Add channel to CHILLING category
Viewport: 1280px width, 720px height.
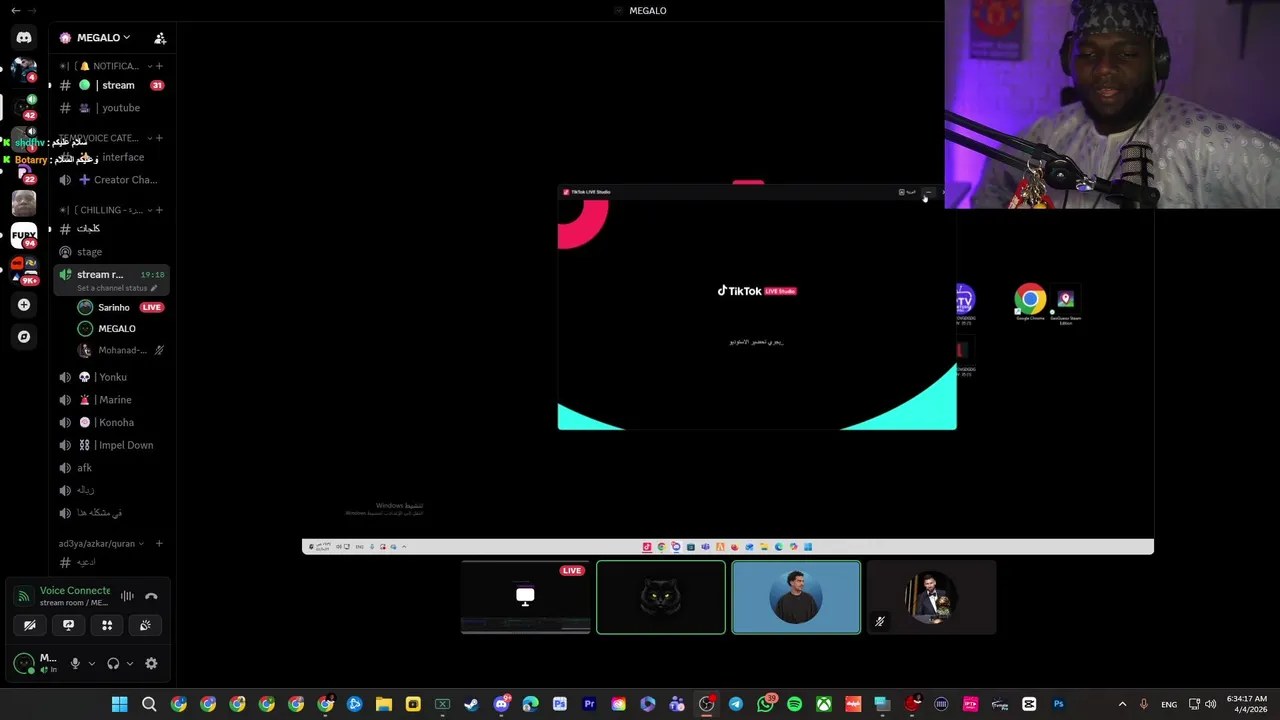pos(159,210)
